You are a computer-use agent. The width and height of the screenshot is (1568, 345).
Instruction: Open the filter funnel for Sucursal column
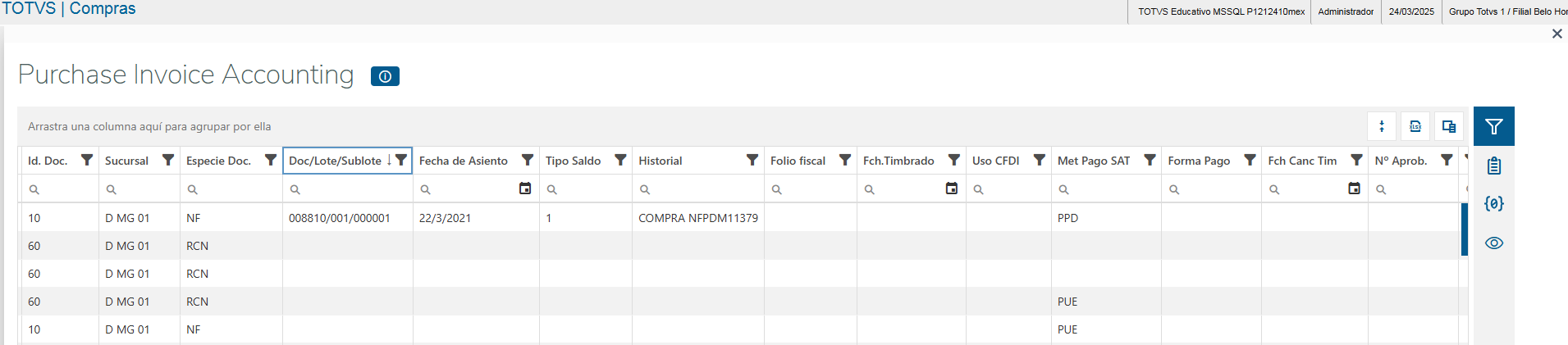(x=168, y=160)
